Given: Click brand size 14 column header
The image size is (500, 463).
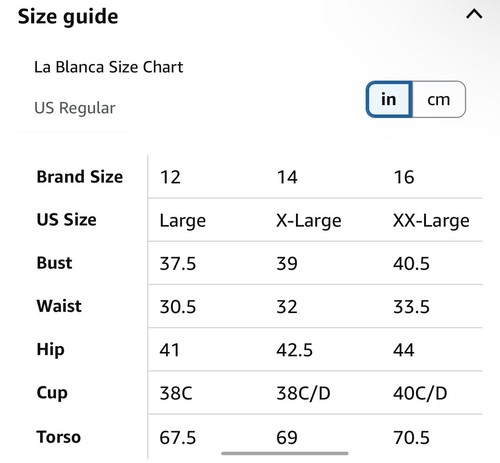Looking at the screenshot, I should pyautogui.click(x=287, y=177).
